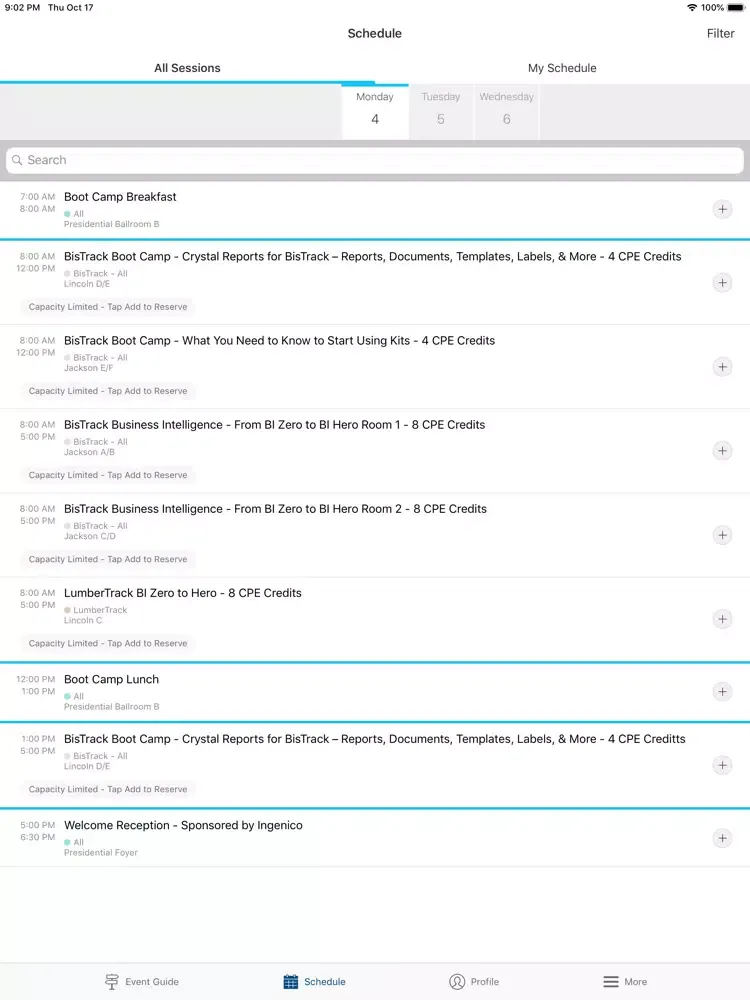This screenshot has width=750, height=1000.
Task: Tap Capacity Limited tag under Jackson E/F
Action: pyautogui.click(x=108, y=391)
